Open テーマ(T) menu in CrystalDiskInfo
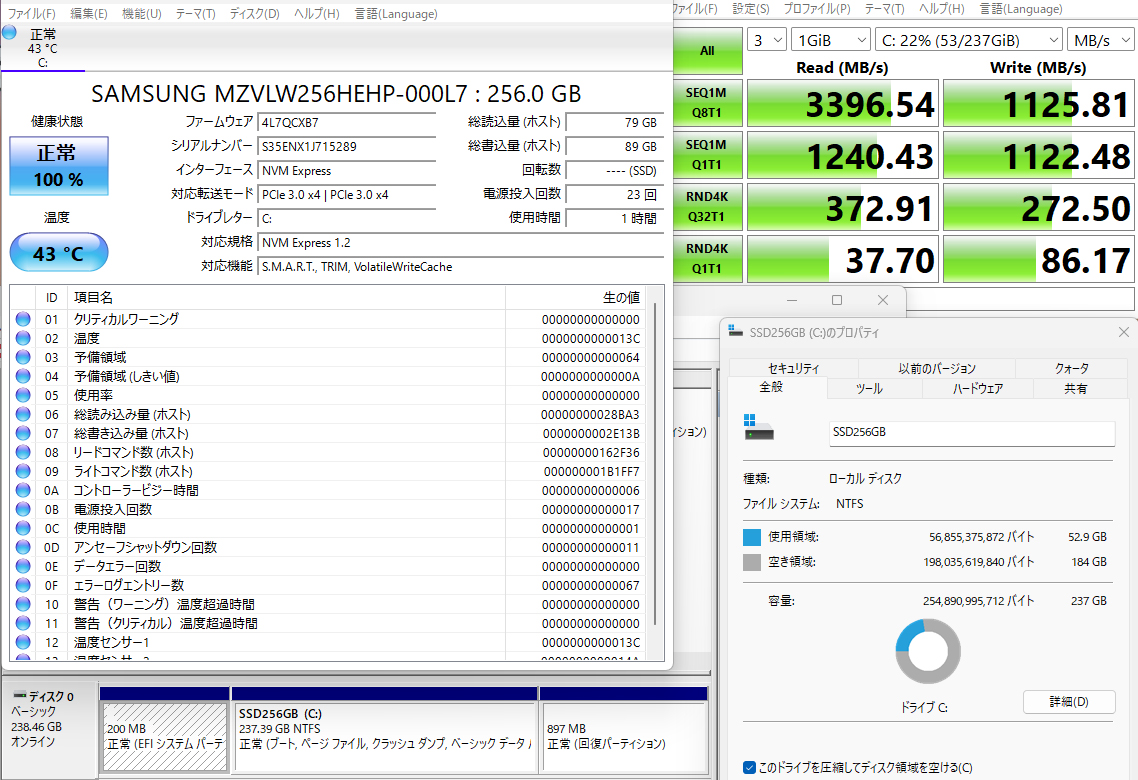The width and height of the screenshot is (1138, 780). tap(195, 14)
